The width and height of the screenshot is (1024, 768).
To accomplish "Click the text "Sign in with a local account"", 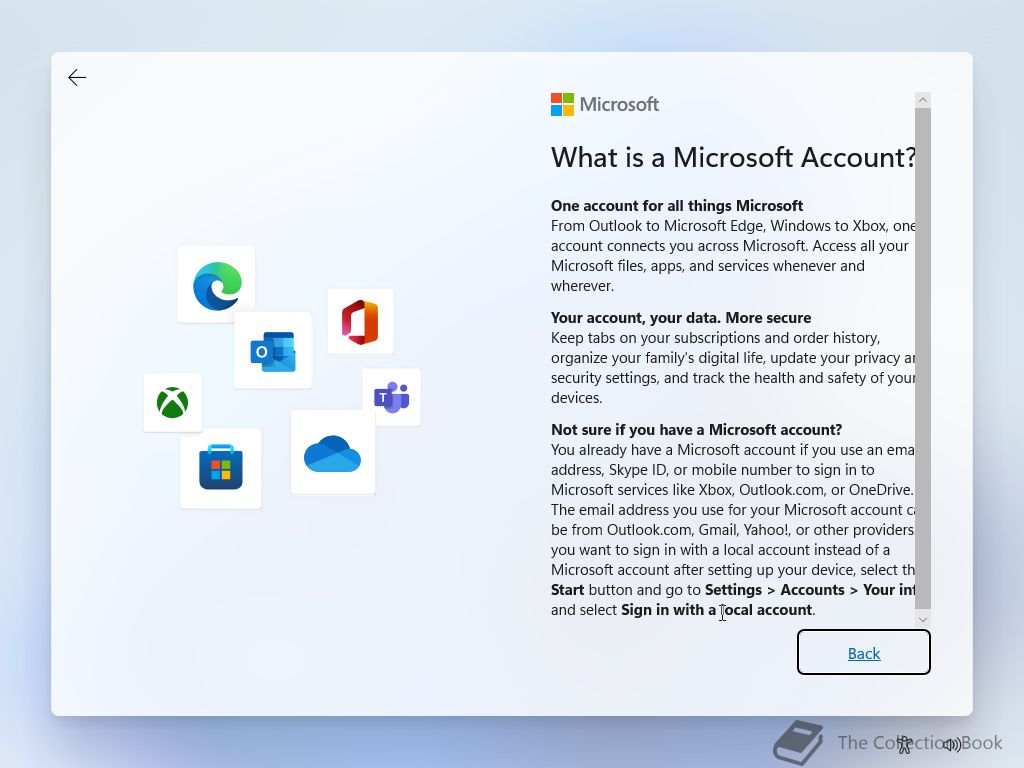I will (716, 610).
